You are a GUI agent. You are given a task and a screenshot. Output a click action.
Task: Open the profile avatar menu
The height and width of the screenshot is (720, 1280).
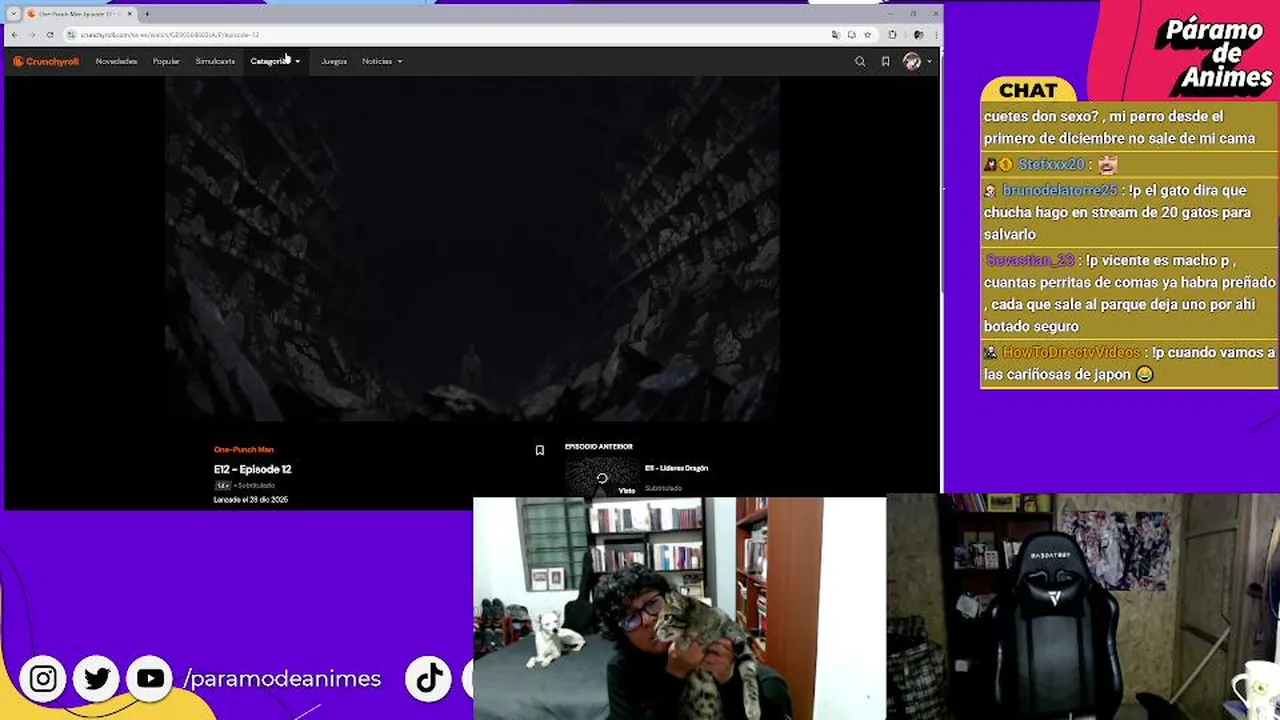point(916,61)
